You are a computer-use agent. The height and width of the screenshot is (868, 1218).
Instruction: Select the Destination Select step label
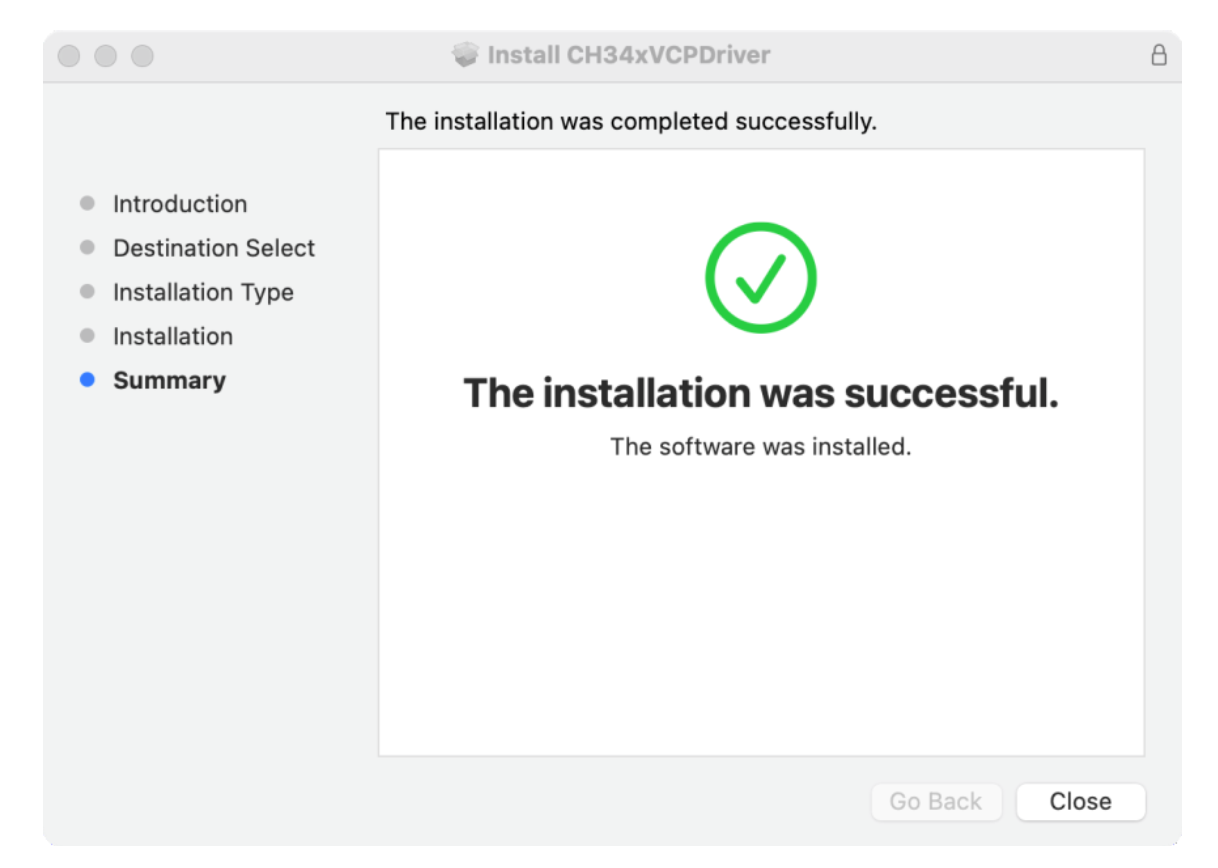(214, 248)
